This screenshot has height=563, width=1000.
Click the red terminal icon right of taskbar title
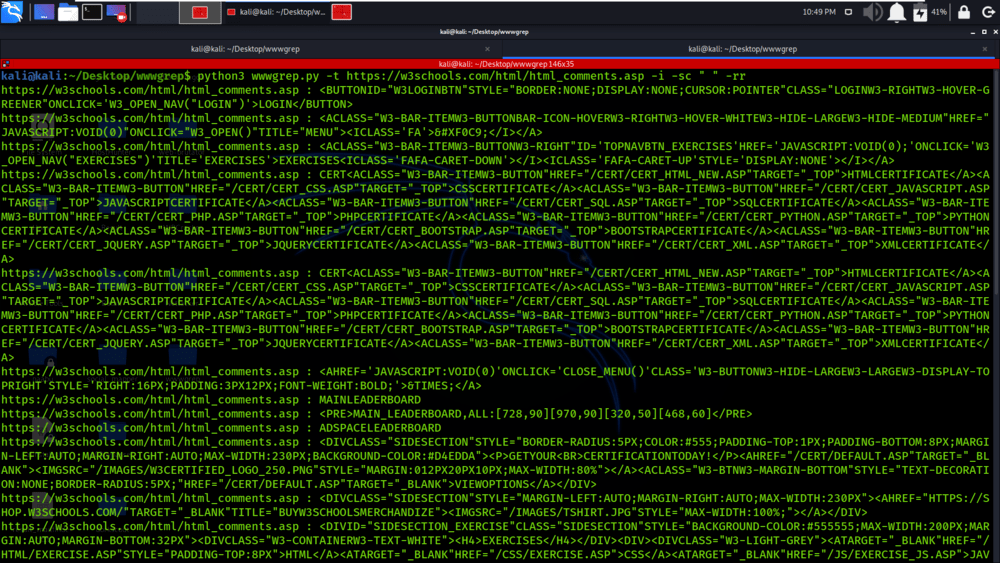(x=342, y=12)
